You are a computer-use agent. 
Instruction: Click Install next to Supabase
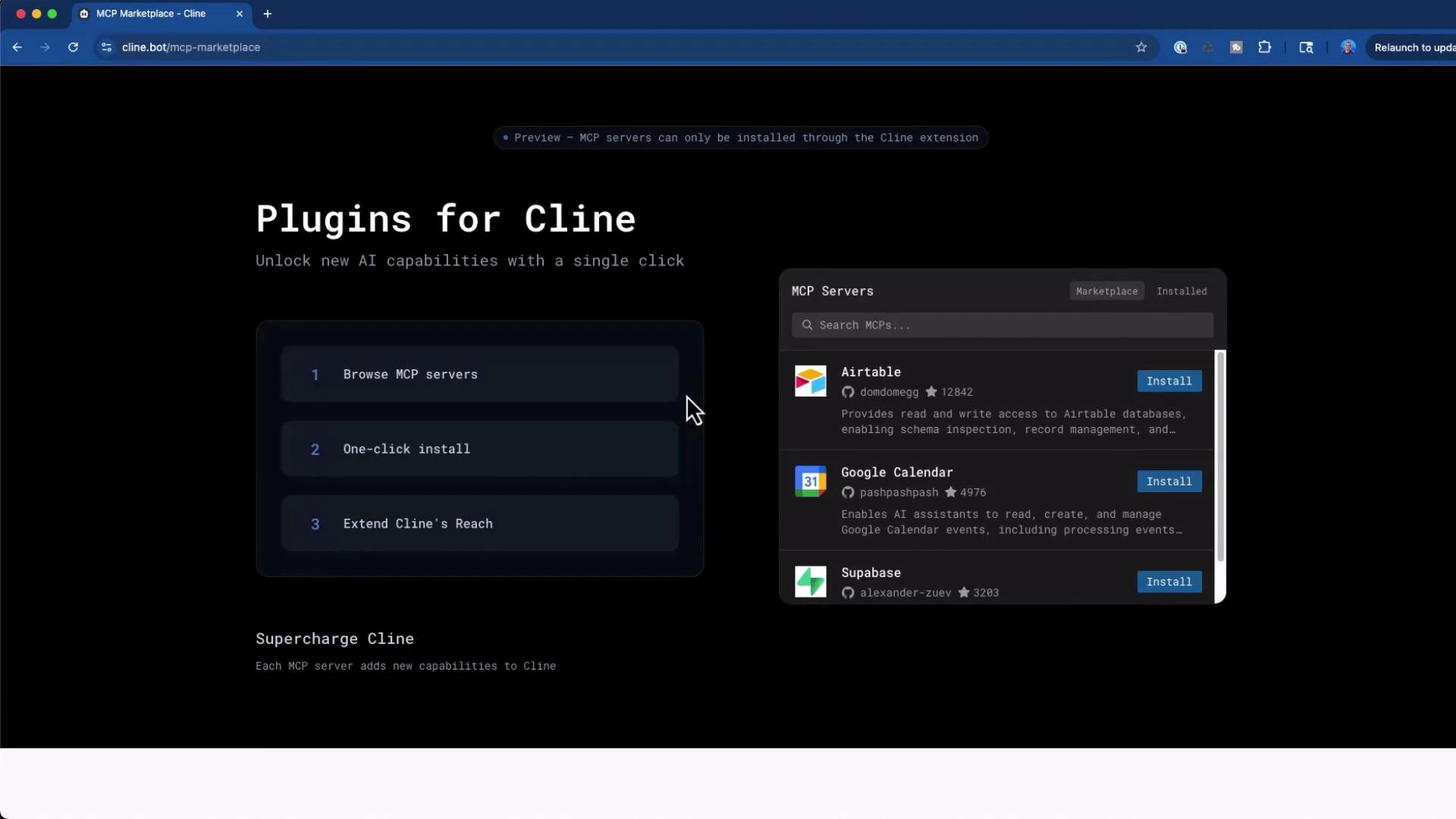[x=1169, y=582]
